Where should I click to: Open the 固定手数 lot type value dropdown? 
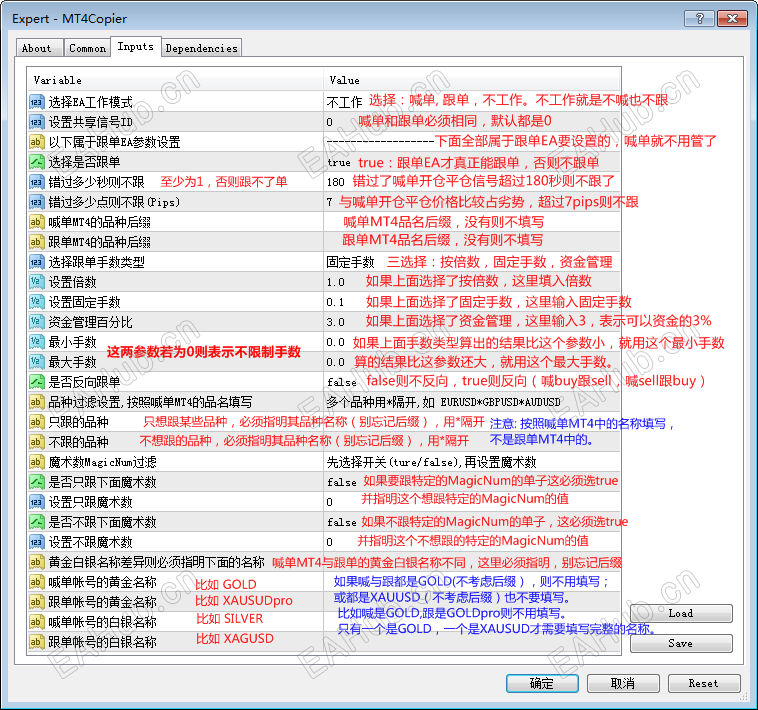click(x=350, y=262)
